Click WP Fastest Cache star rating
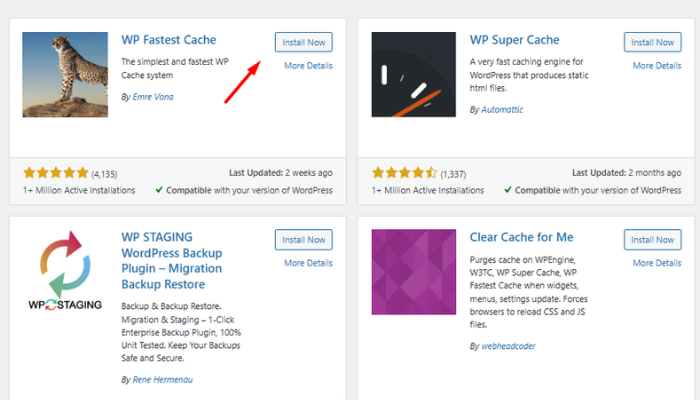The width and height of the screenshot is (700, 400). (x=55, y=172)
